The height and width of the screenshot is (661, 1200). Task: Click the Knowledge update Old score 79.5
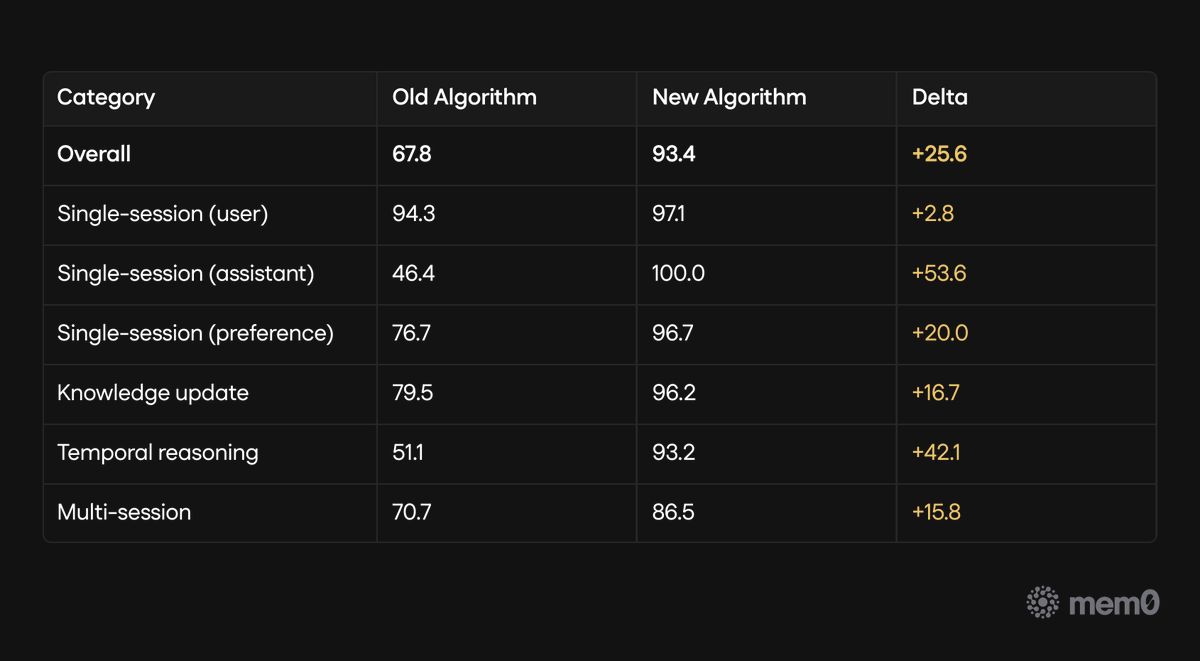tap(412, 393)
